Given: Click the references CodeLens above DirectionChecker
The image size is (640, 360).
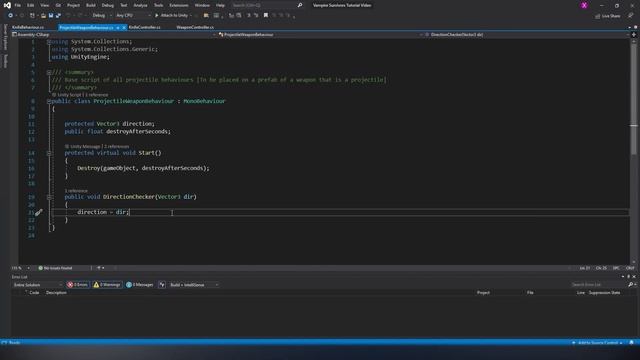Looking at the screenshot, I should pos(76,191).
